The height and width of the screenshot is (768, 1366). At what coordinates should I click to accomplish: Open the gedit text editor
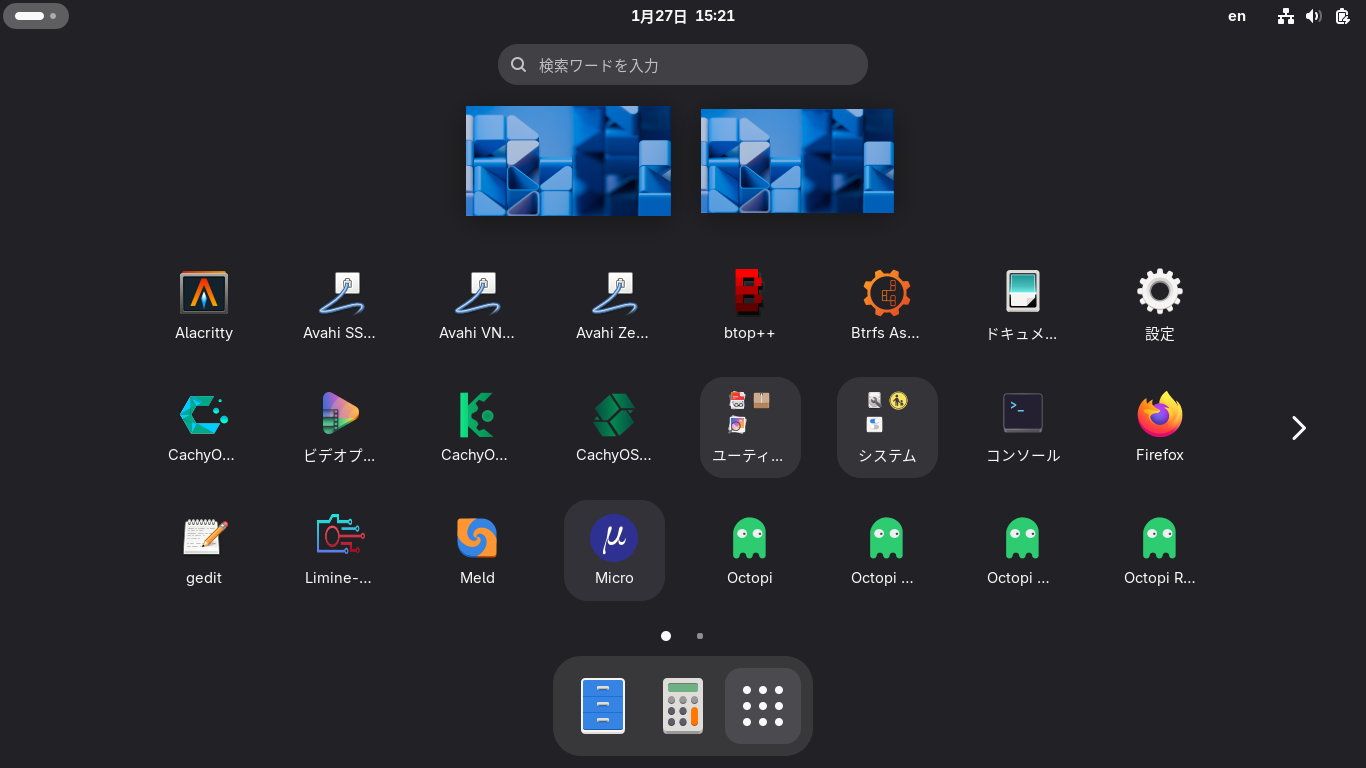point(204,551)
